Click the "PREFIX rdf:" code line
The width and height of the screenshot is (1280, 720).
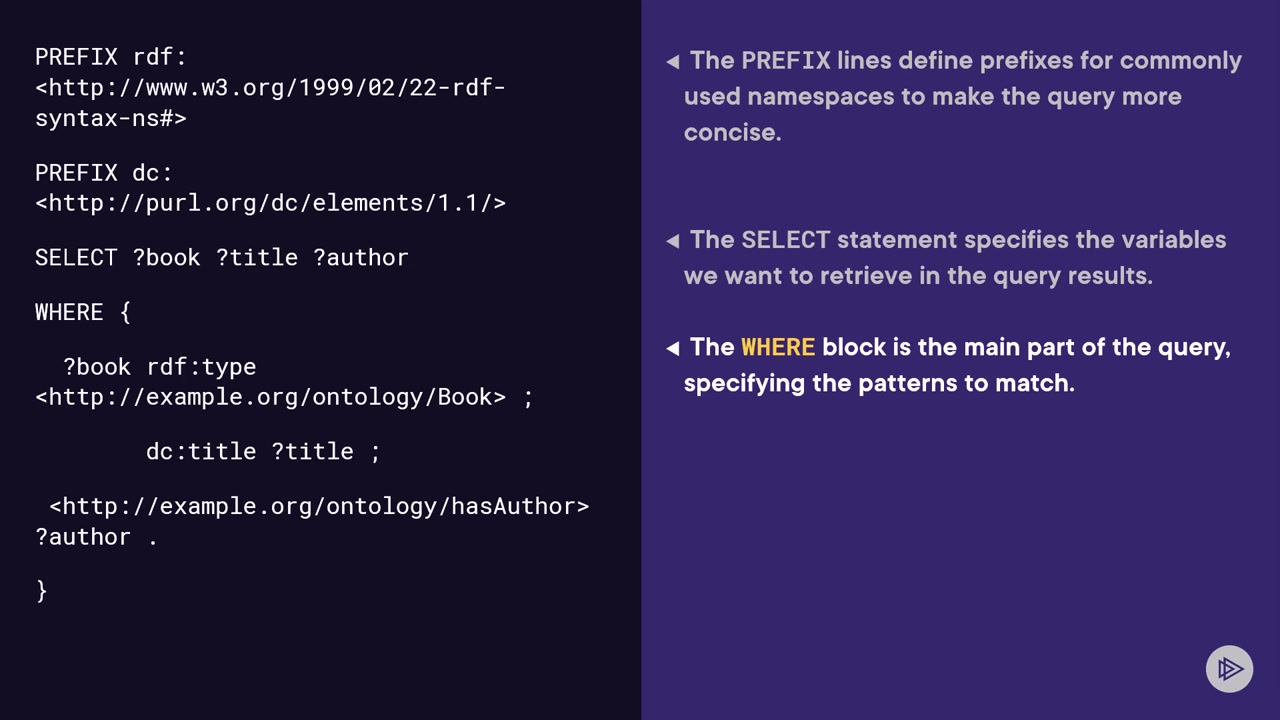coord(111,57)
